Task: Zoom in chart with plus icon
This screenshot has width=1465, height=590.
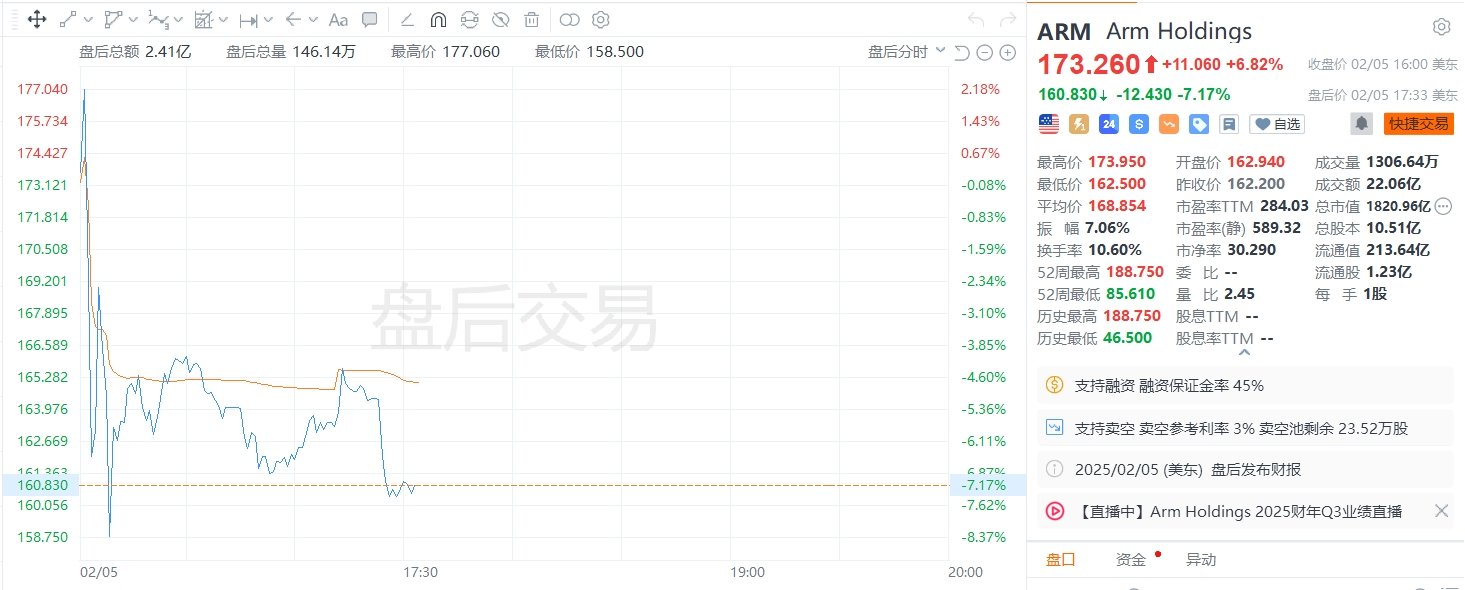Action: click(1008, 53)
